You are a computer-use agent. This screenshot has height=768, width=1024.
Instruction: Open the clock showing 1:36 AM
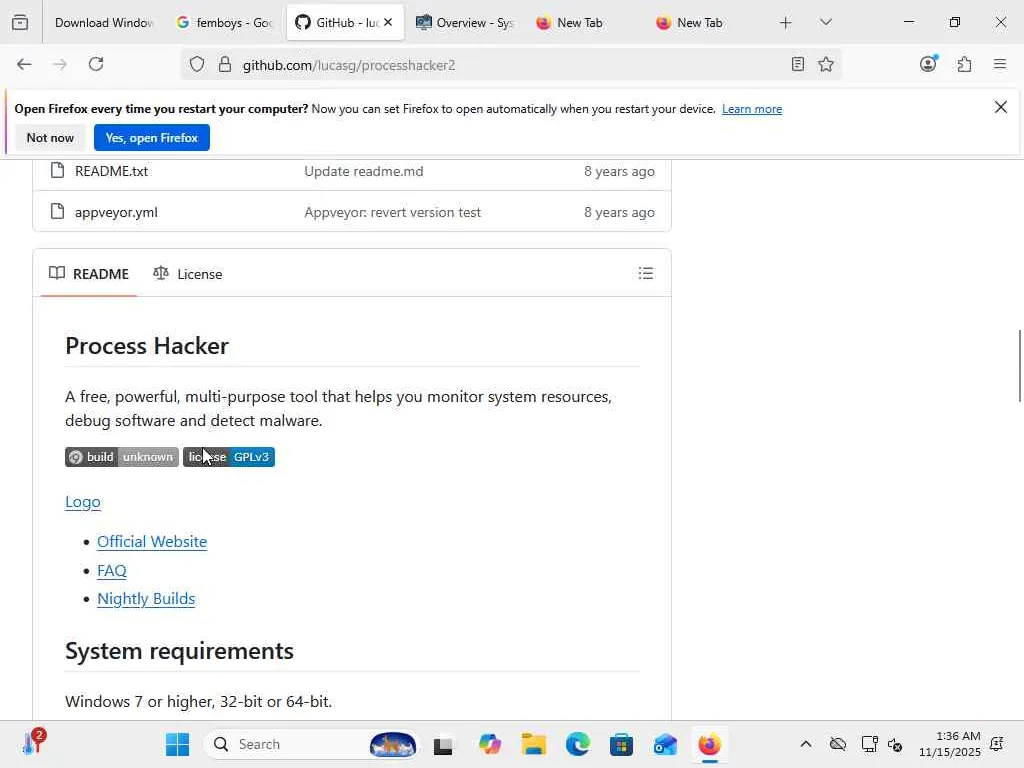pos(950,744)
